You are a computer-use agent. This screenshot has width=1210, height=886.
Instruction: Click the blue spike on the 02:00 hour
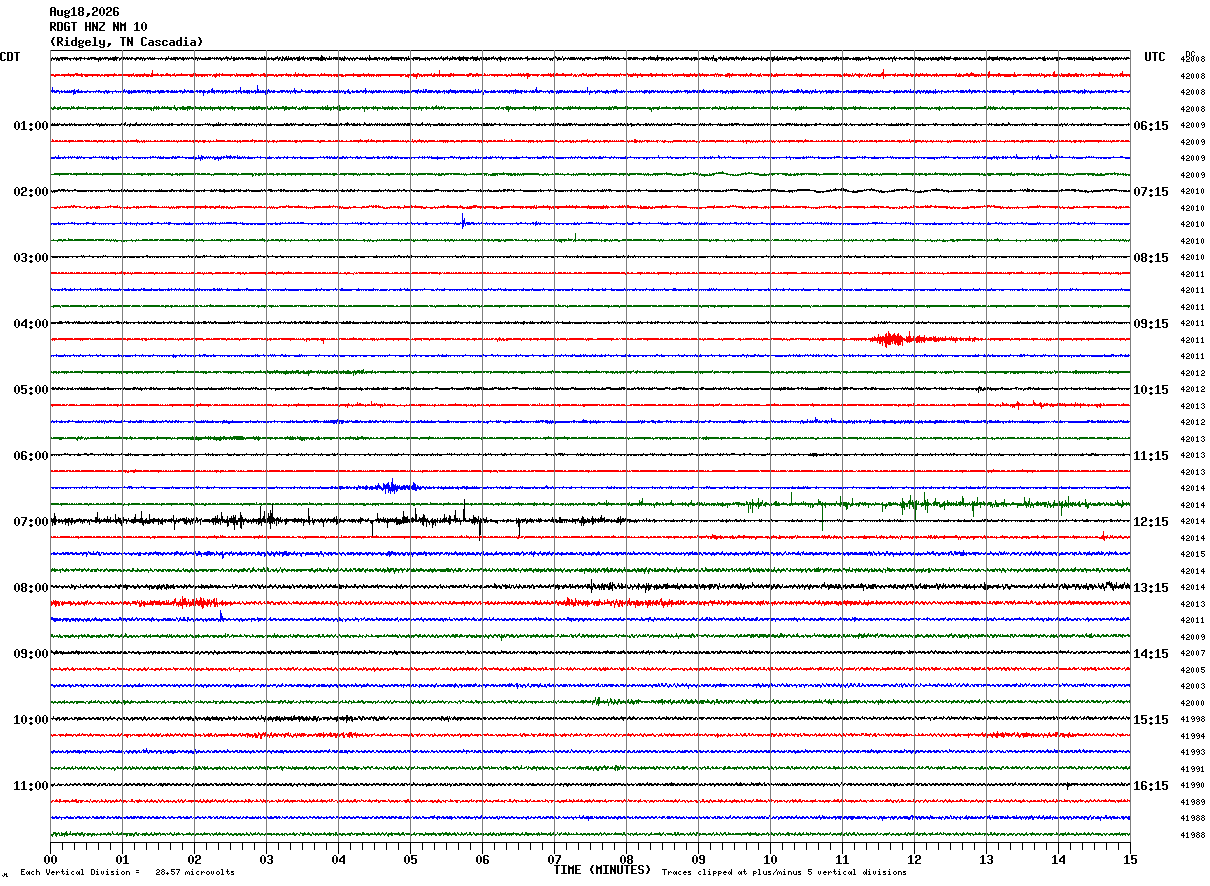click(x=463, y=222)
